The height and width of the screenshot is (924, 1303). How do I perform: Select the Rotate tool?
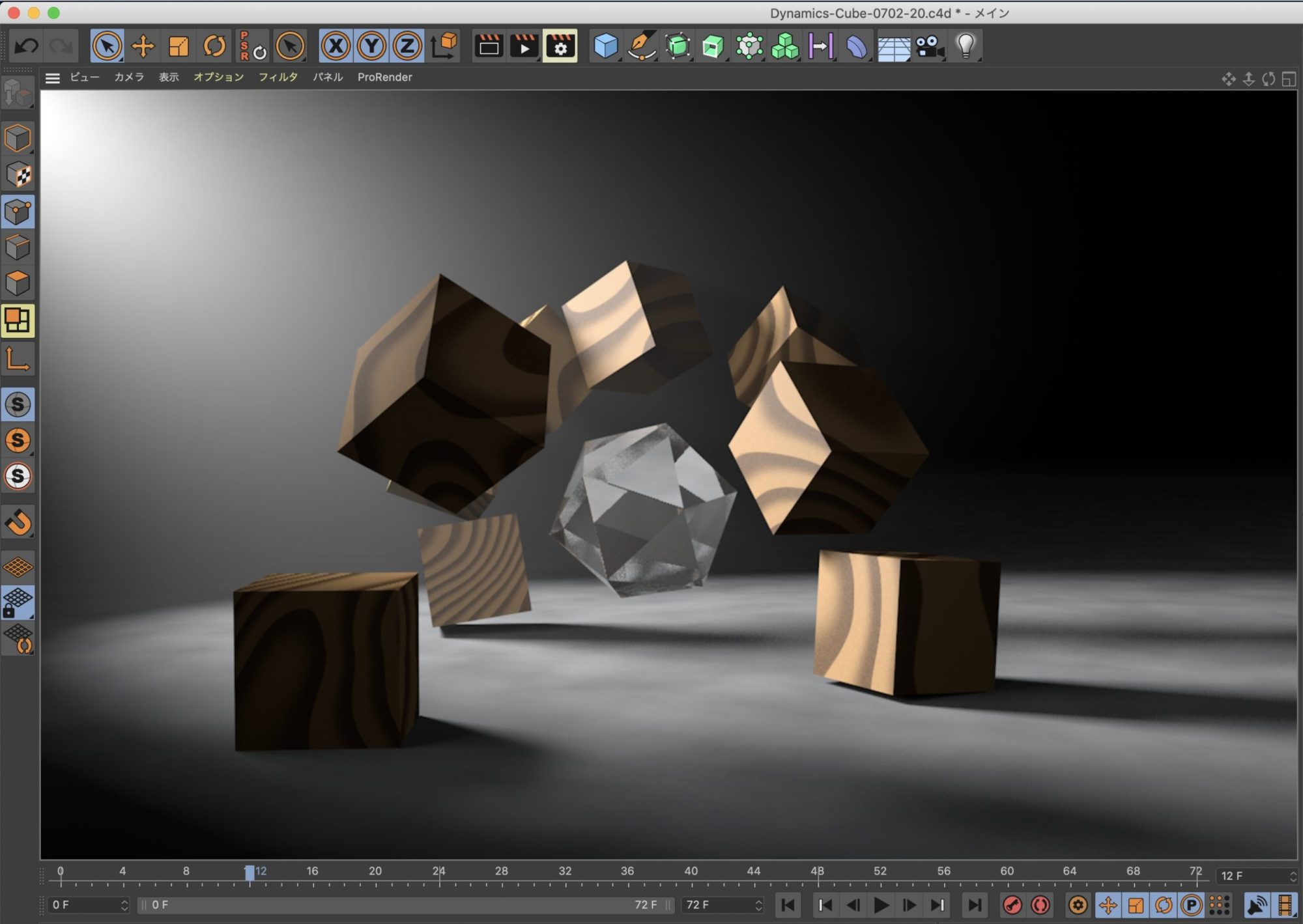coord(214,46)
